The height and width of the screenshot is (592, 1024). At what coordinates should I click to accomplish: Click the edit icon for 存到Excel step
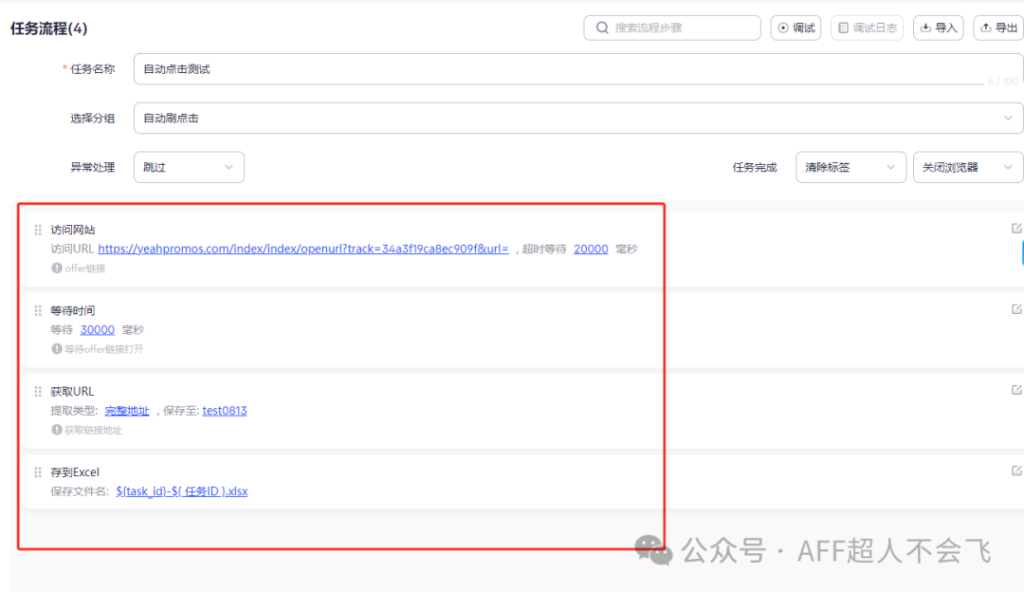click(1016, 471)
